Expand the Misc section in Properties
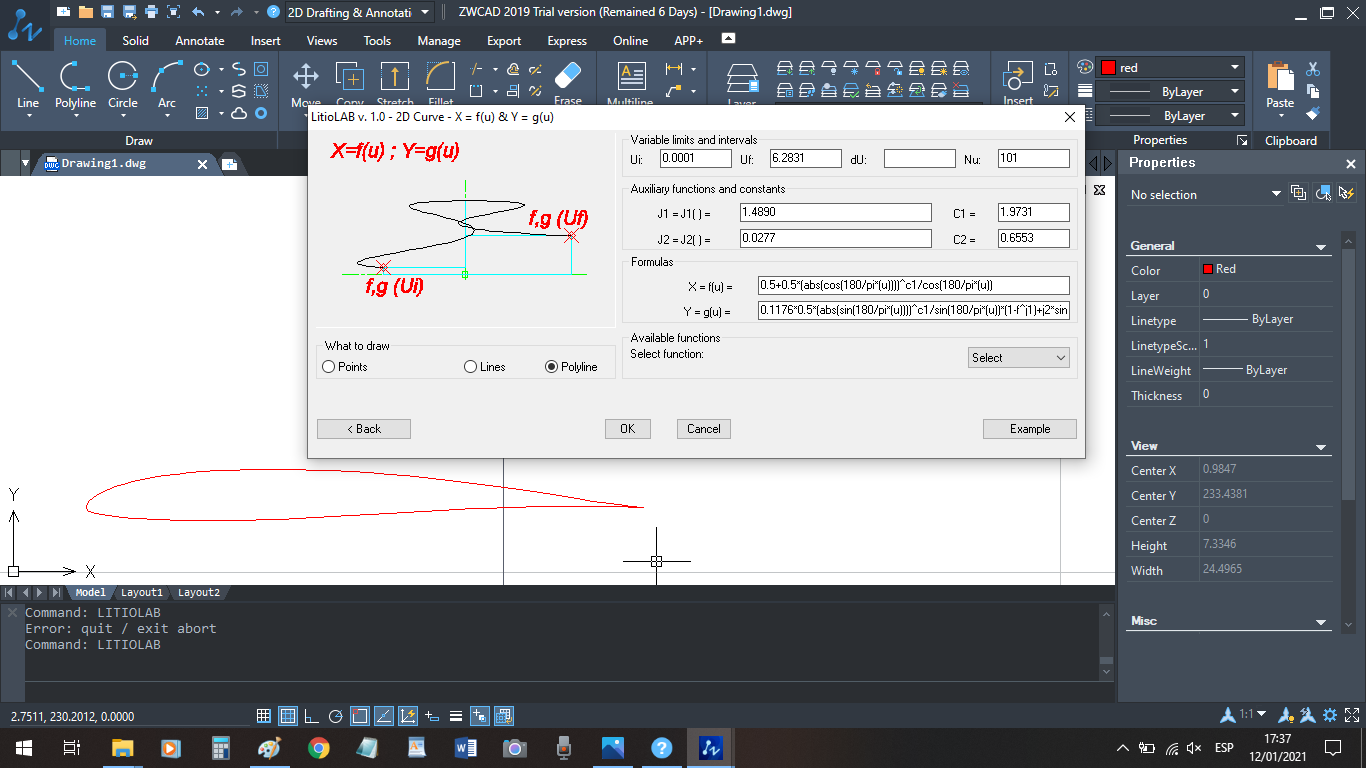Screen dimensions: 1366x768 pyautogui.click(x=1321, y=622)
